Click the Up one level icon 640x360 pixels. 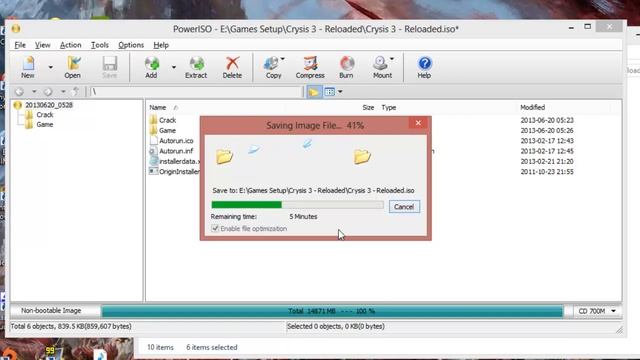point(76,92)
